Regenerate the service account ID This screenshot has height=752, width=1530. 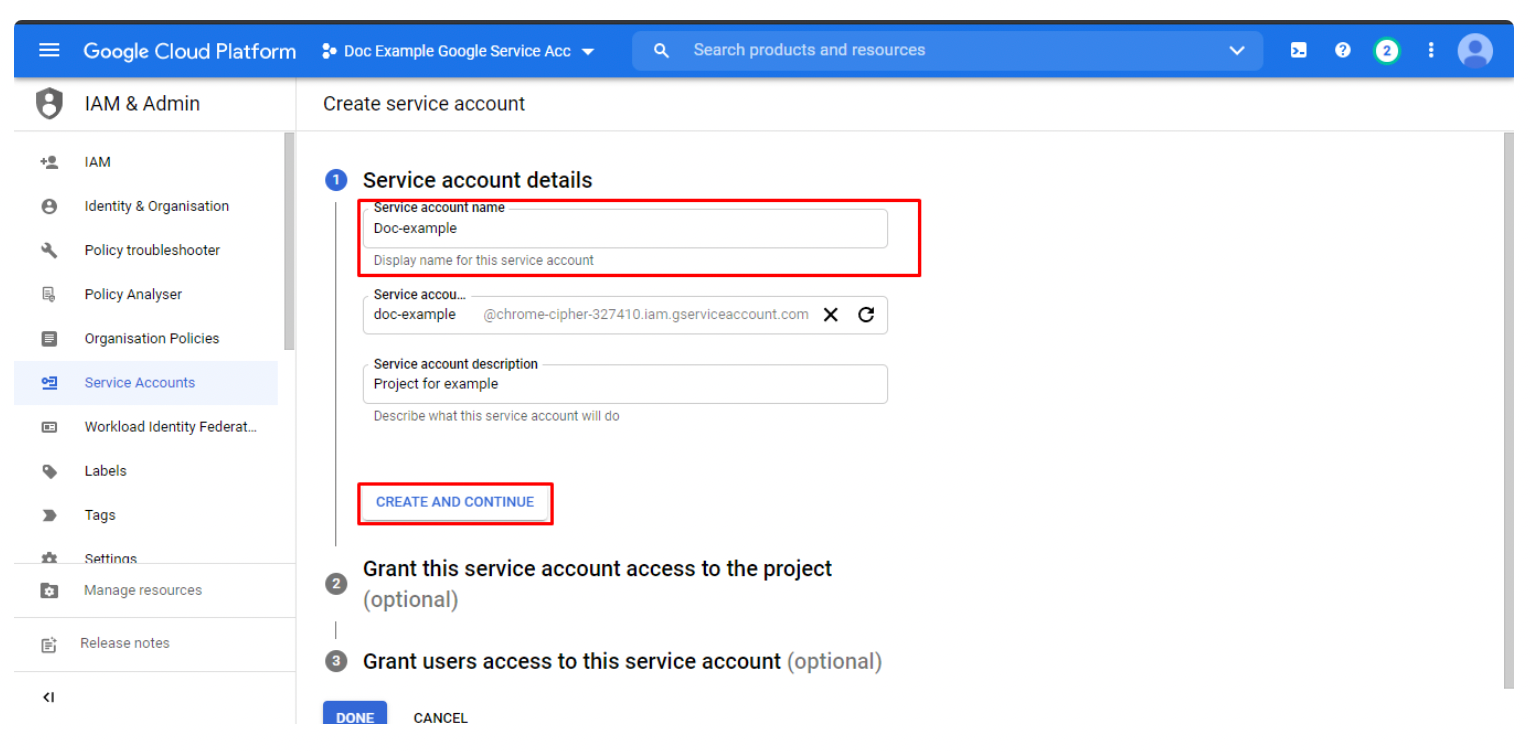tap(866, 314)
